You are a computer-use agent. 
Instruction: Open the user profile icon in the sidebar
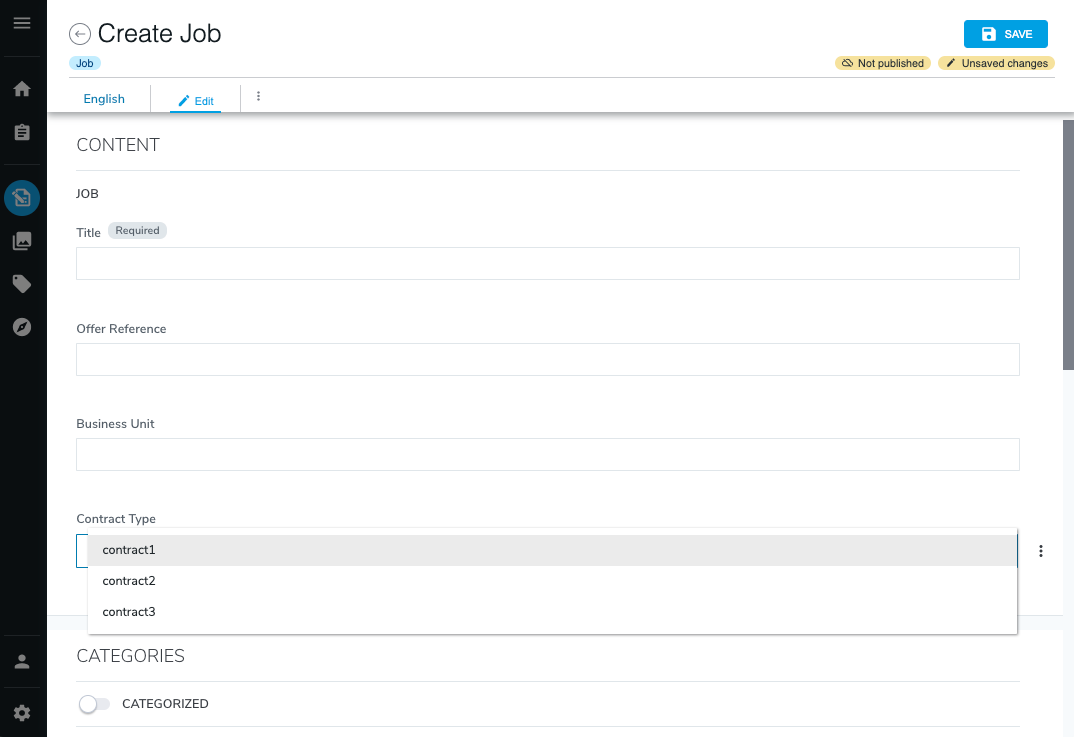click(x=22, y=662)
